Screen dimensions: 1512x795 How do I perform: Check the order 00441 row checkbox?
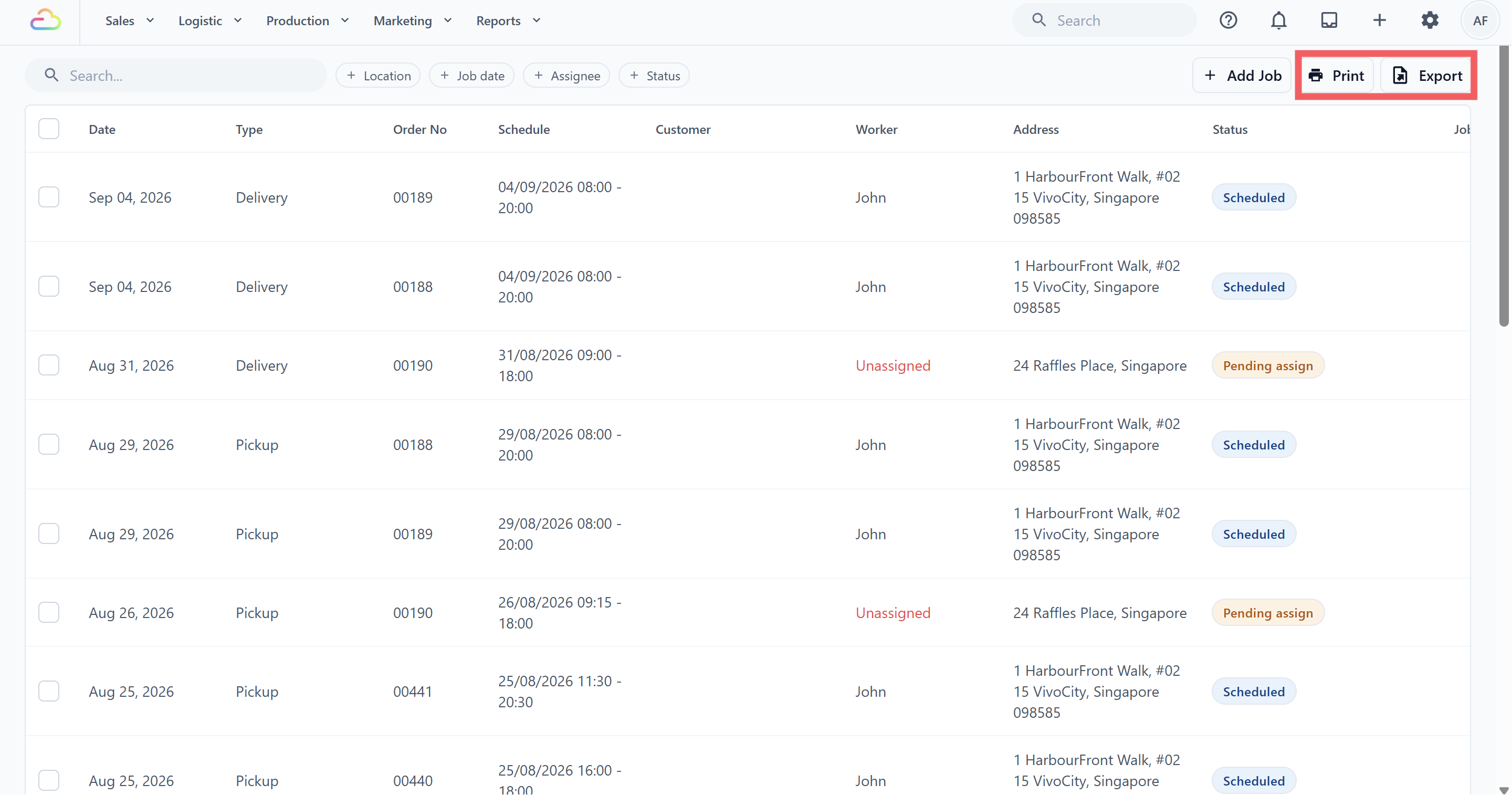click(x=49, y=691)
